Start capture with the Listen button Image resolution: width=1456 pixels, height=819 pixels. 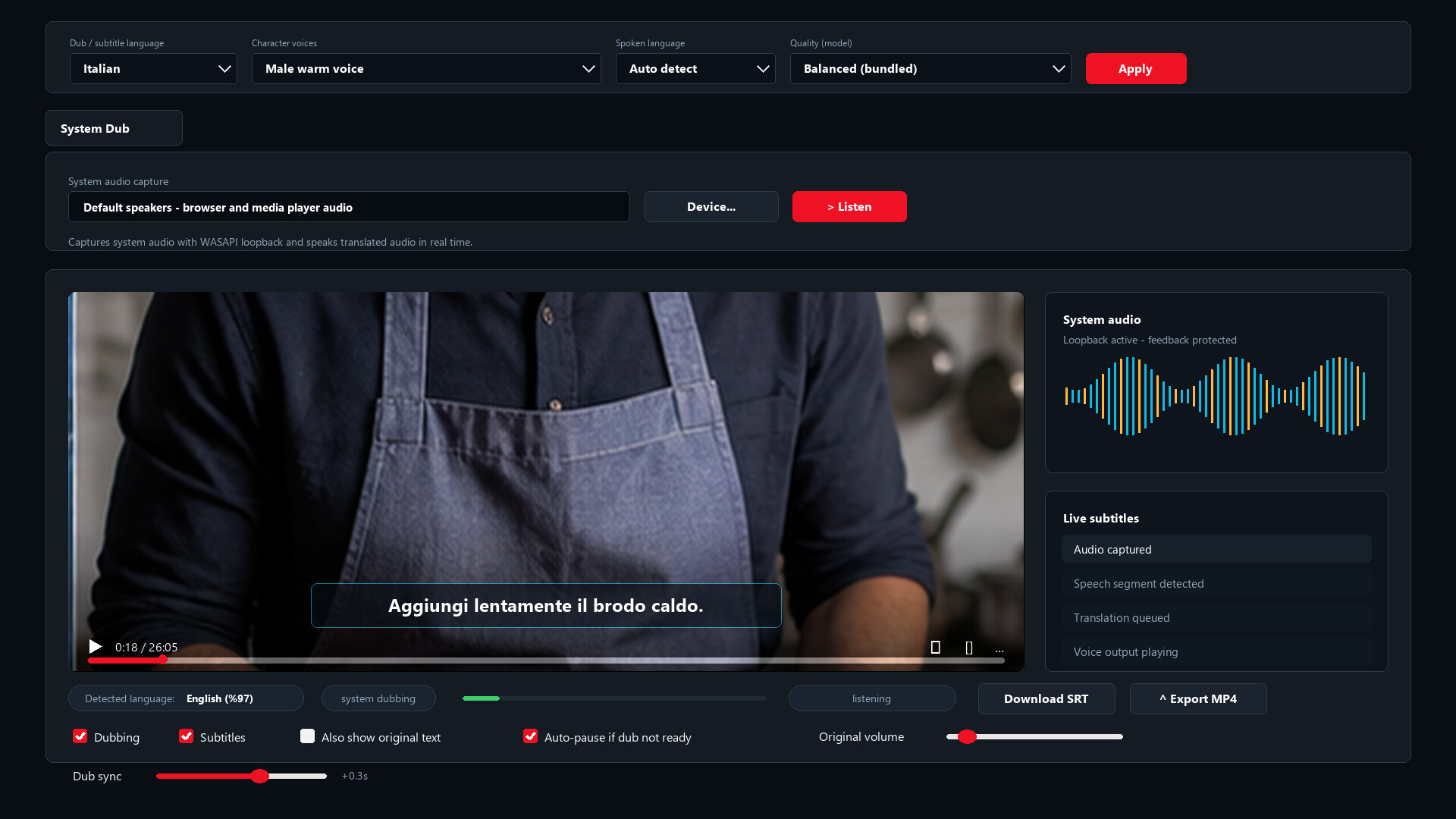[849, 206]
